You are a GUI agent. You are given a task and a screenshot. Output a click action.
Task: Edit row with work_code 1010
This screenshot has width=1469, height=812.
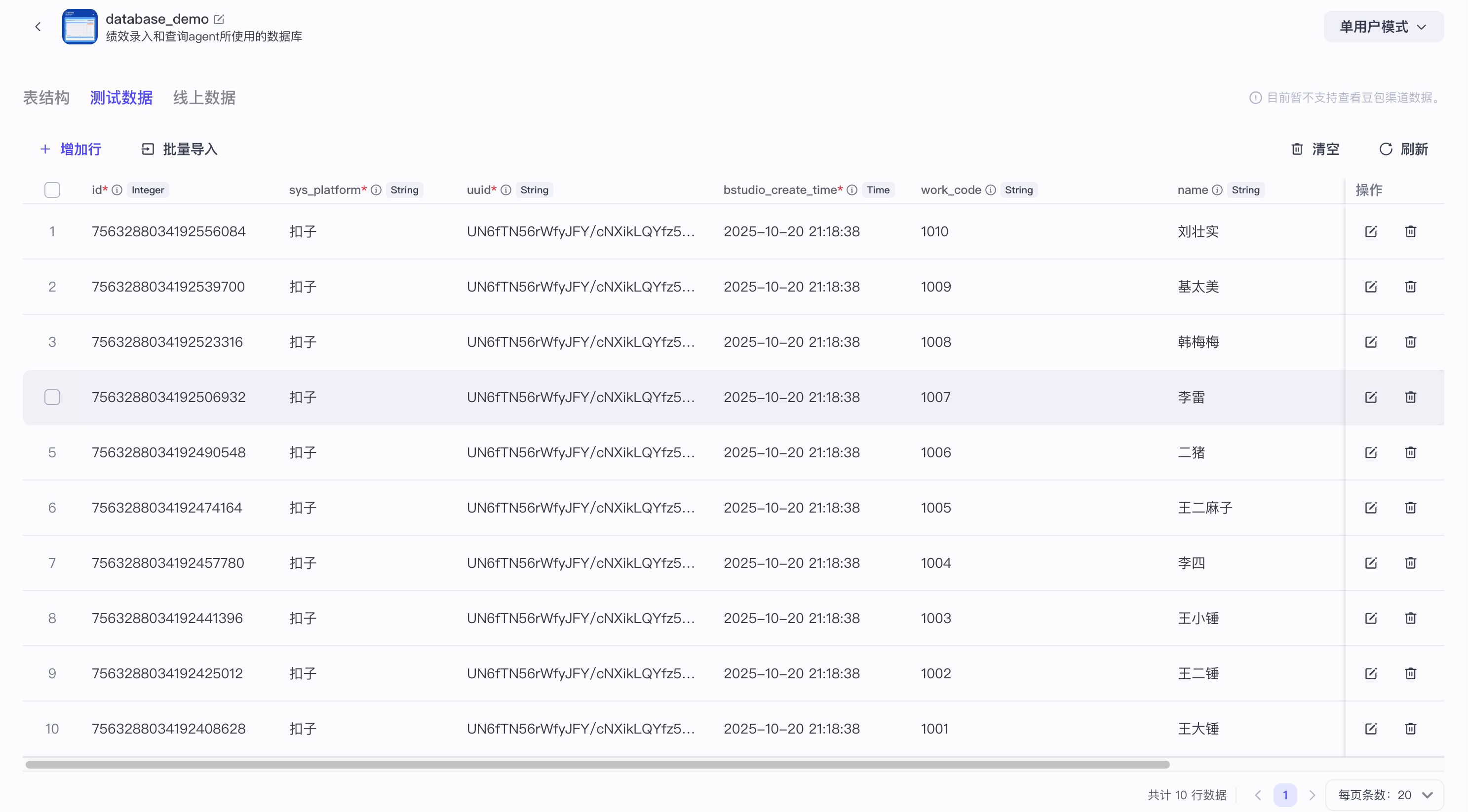(x=1371, y=231)
